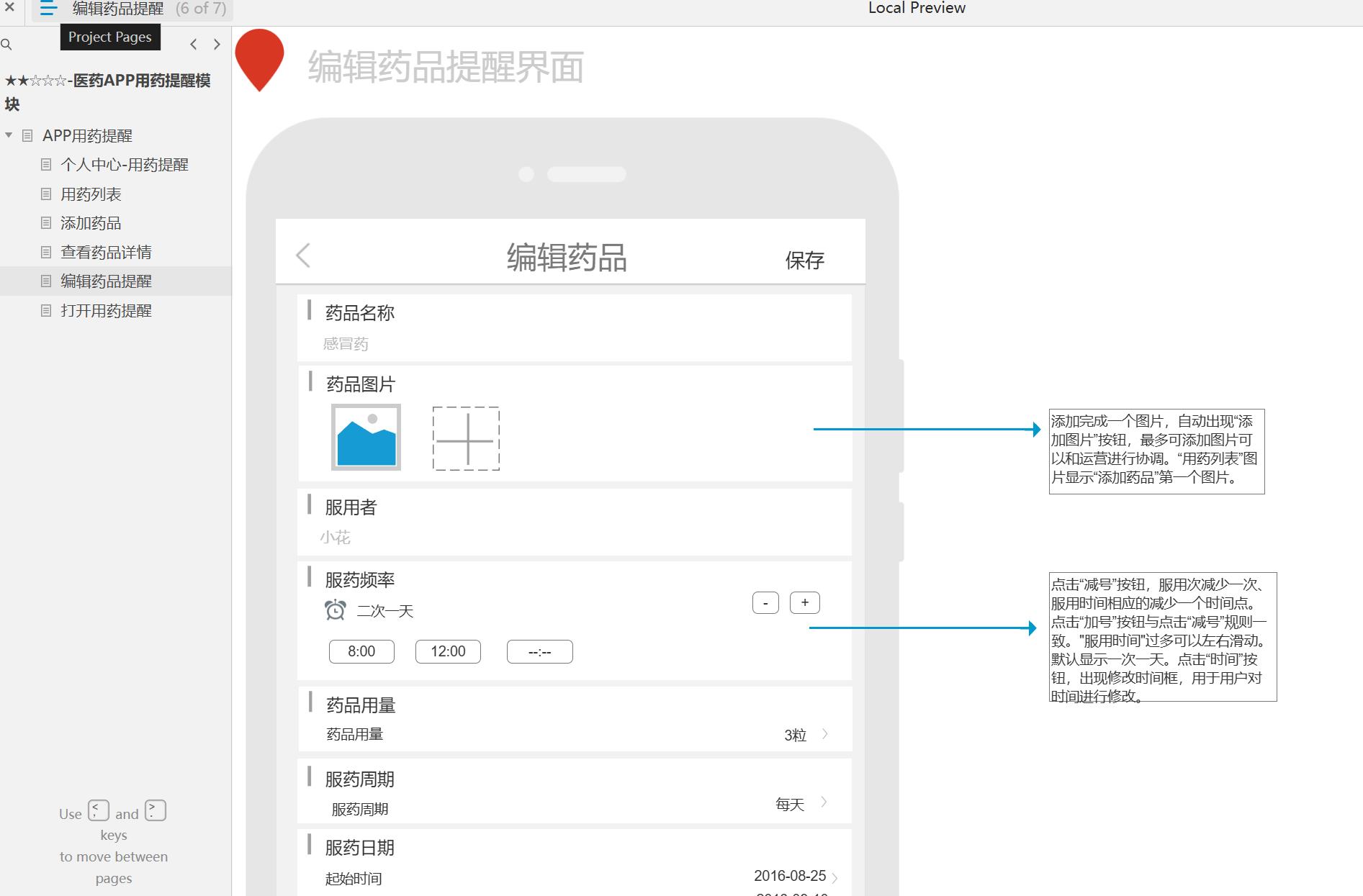Click the 医药APP用药提醒模块 project title
The width and height of the screenshot is (1363, 896).
click(x=107, y=92)
